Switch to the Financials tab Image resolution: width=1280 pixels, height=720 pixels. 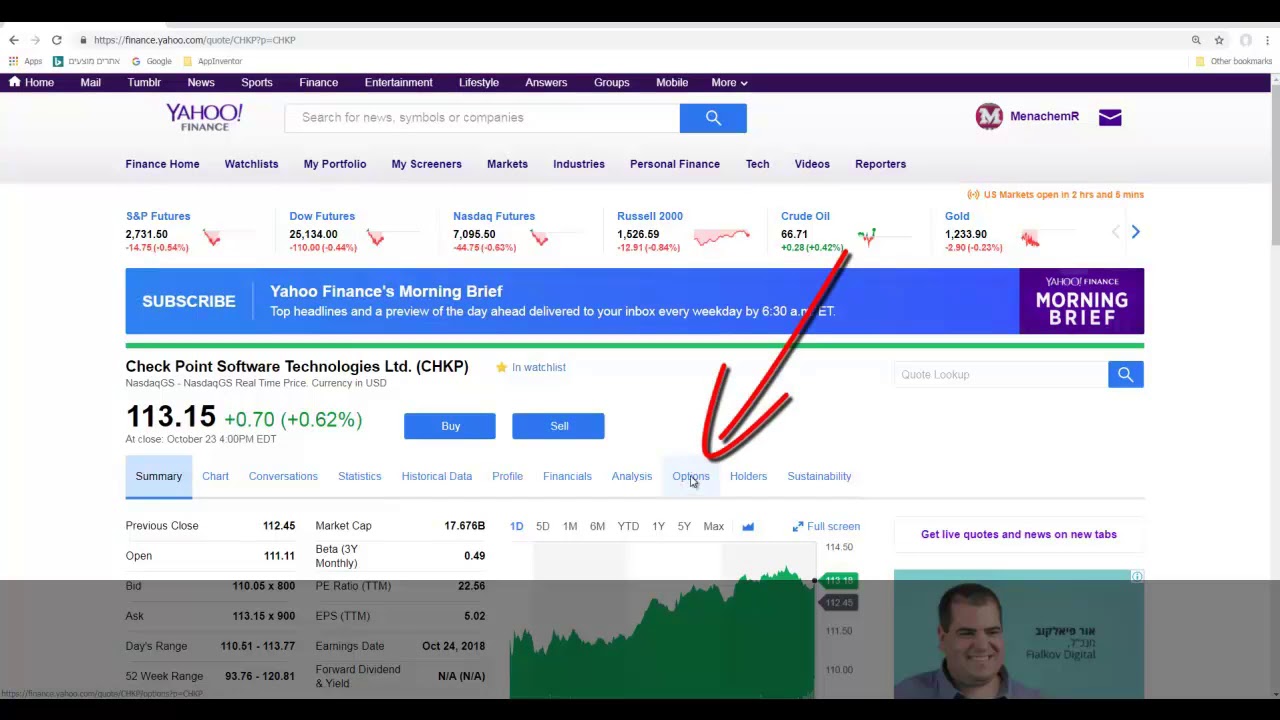coord(567,476)
